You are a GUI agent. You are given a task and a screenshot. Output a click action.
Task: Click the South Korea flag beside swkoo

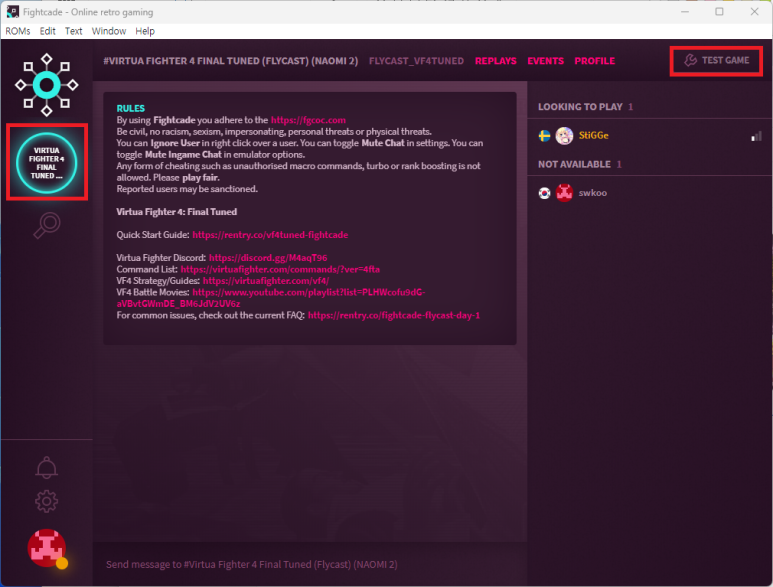pyautogui.click(x=544, y=193)
